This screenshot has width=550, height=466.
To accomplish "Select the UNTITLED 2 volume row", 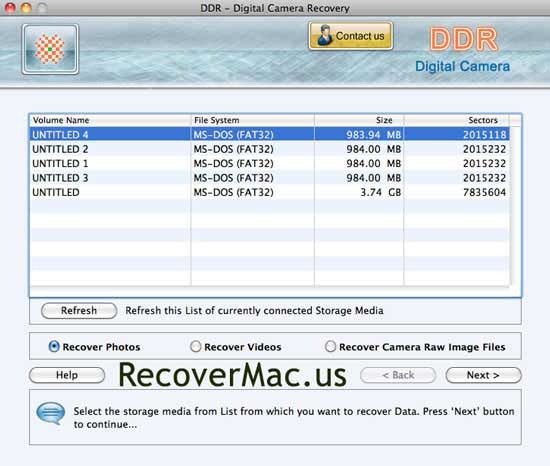I will pos(270,149).
